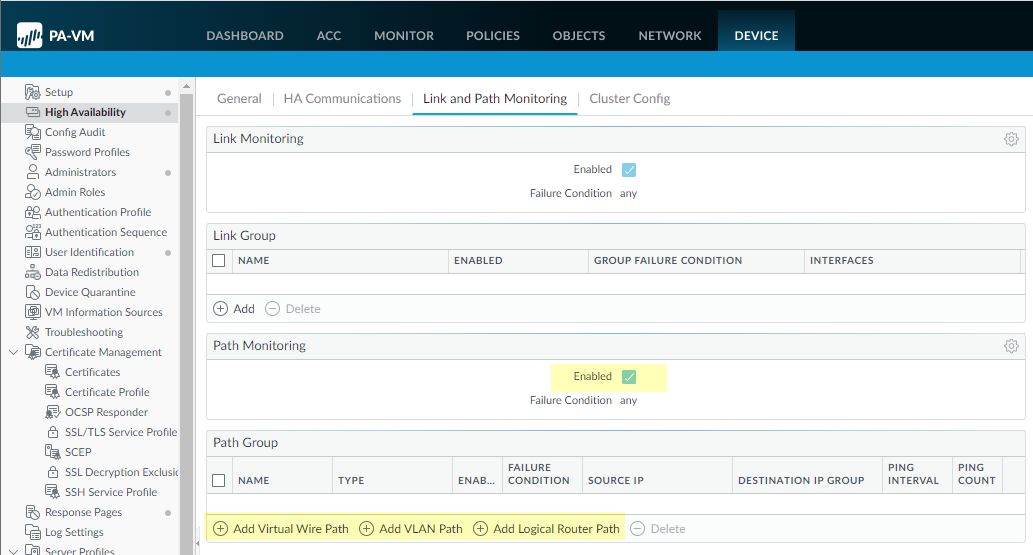Open Path Monitoring settings gear icon
The width and height of the screenshot is (1033, 555).
pyautogui.click(x=1011, y=346)
